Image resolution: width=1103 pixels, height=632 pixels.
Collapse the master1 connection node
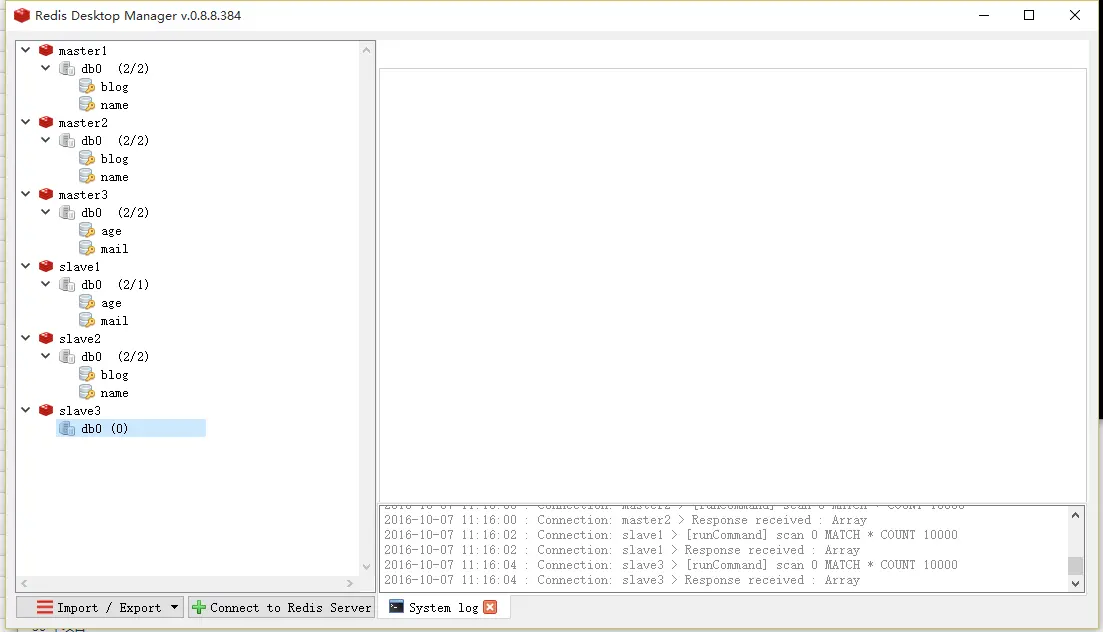26,50
